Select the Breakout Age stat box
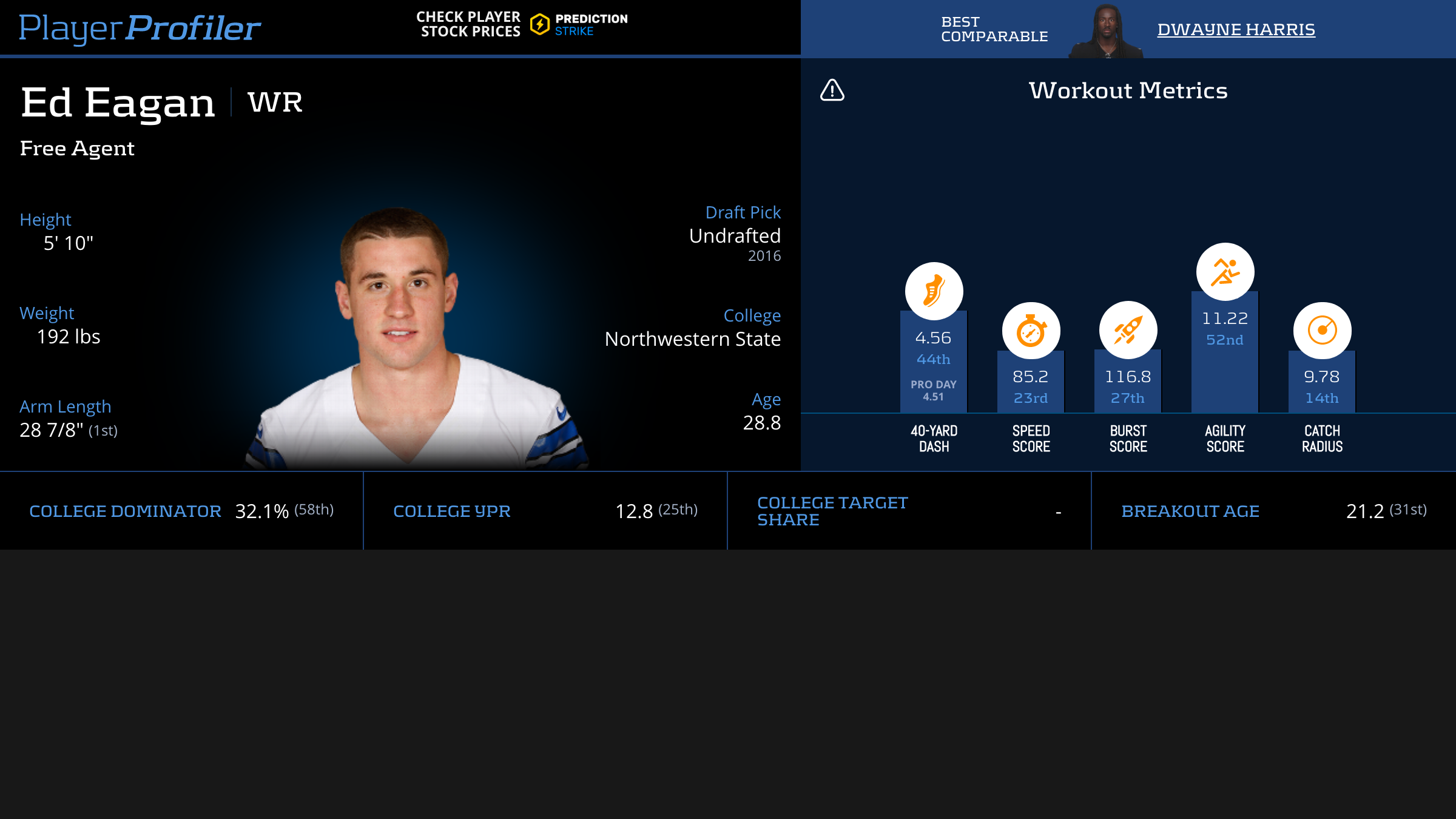 click(1274, 511)
